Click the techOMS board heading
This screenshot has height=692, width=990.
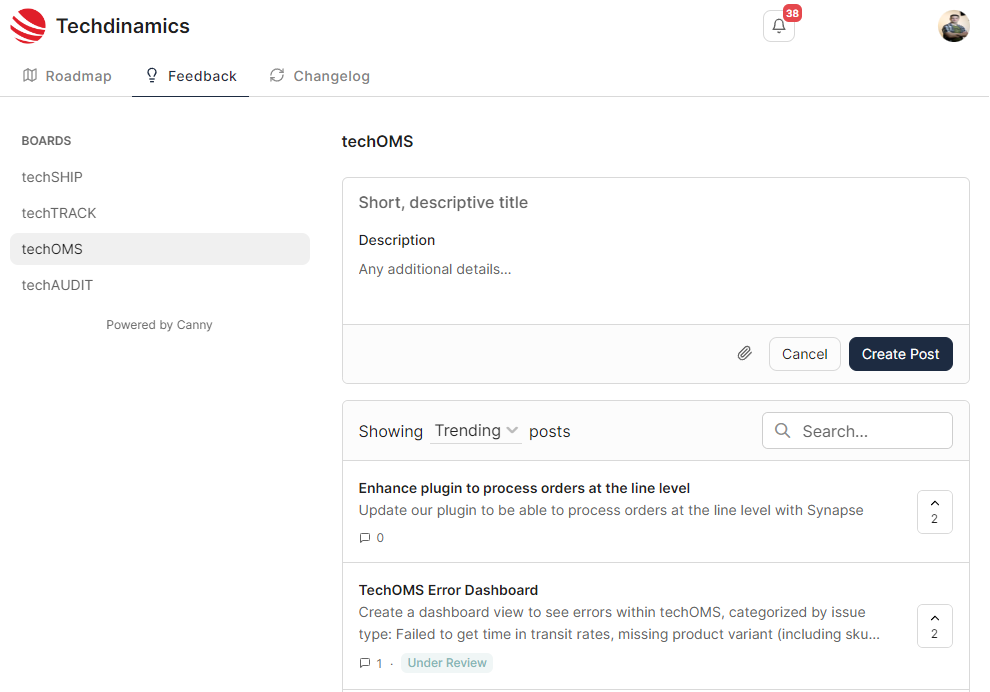coord(378,141)
